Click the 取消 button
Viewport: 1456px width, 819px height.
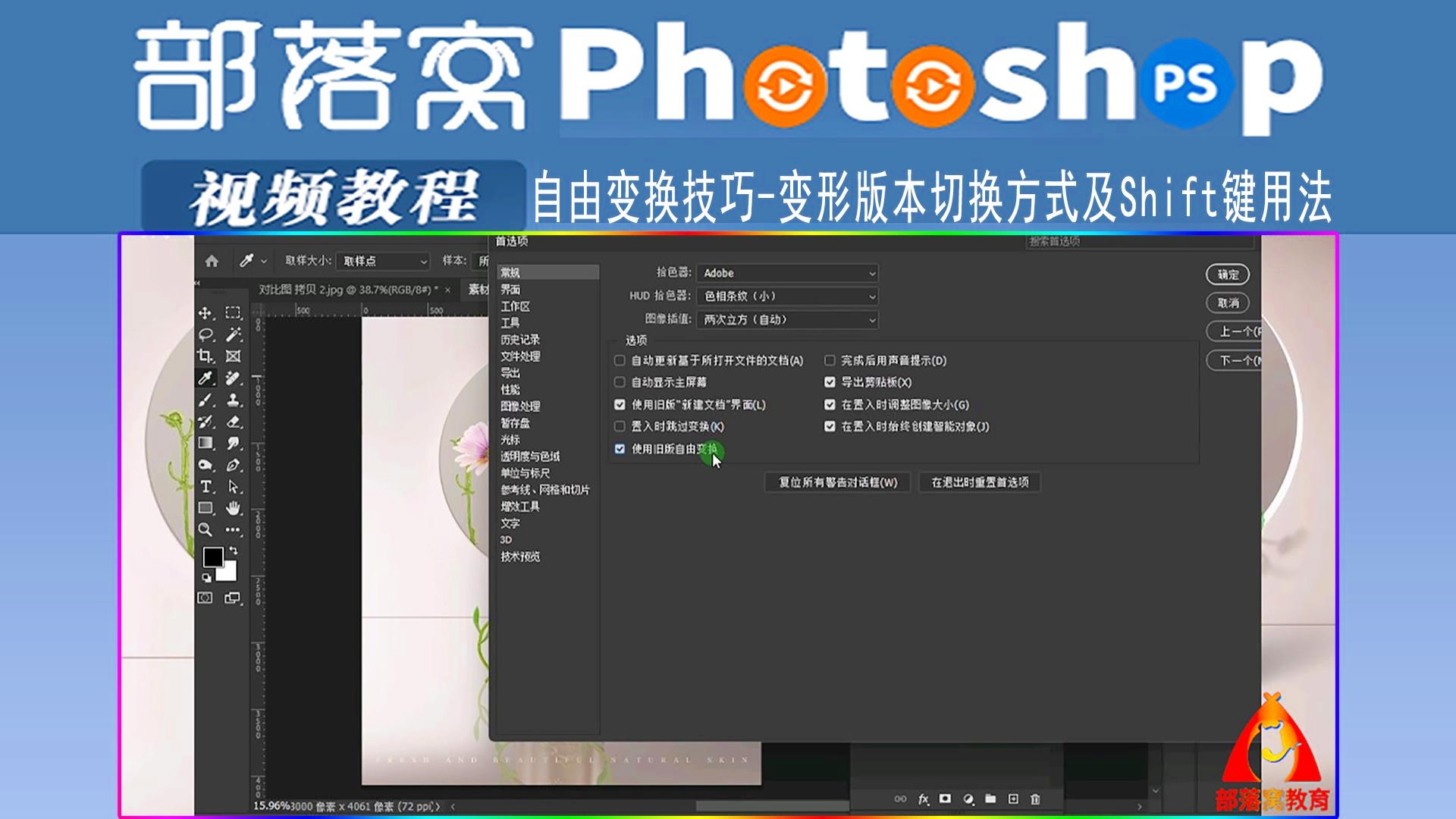point(1228,303)
